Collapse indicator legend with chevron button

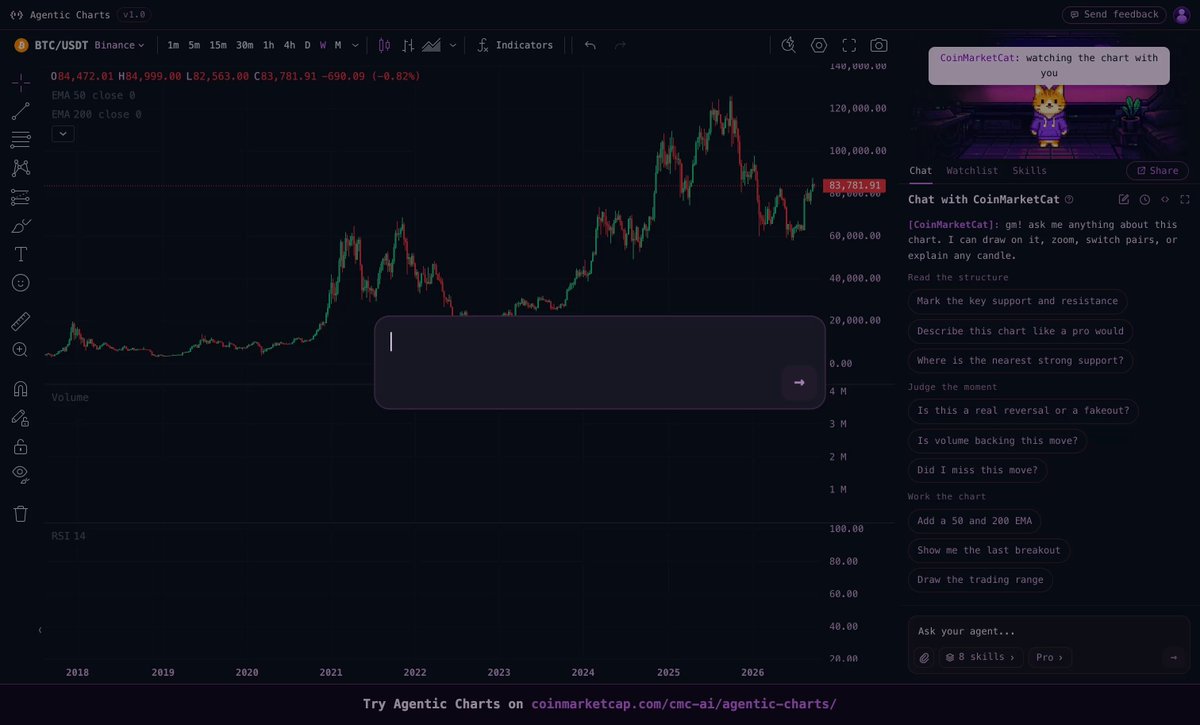coord(63,133)
